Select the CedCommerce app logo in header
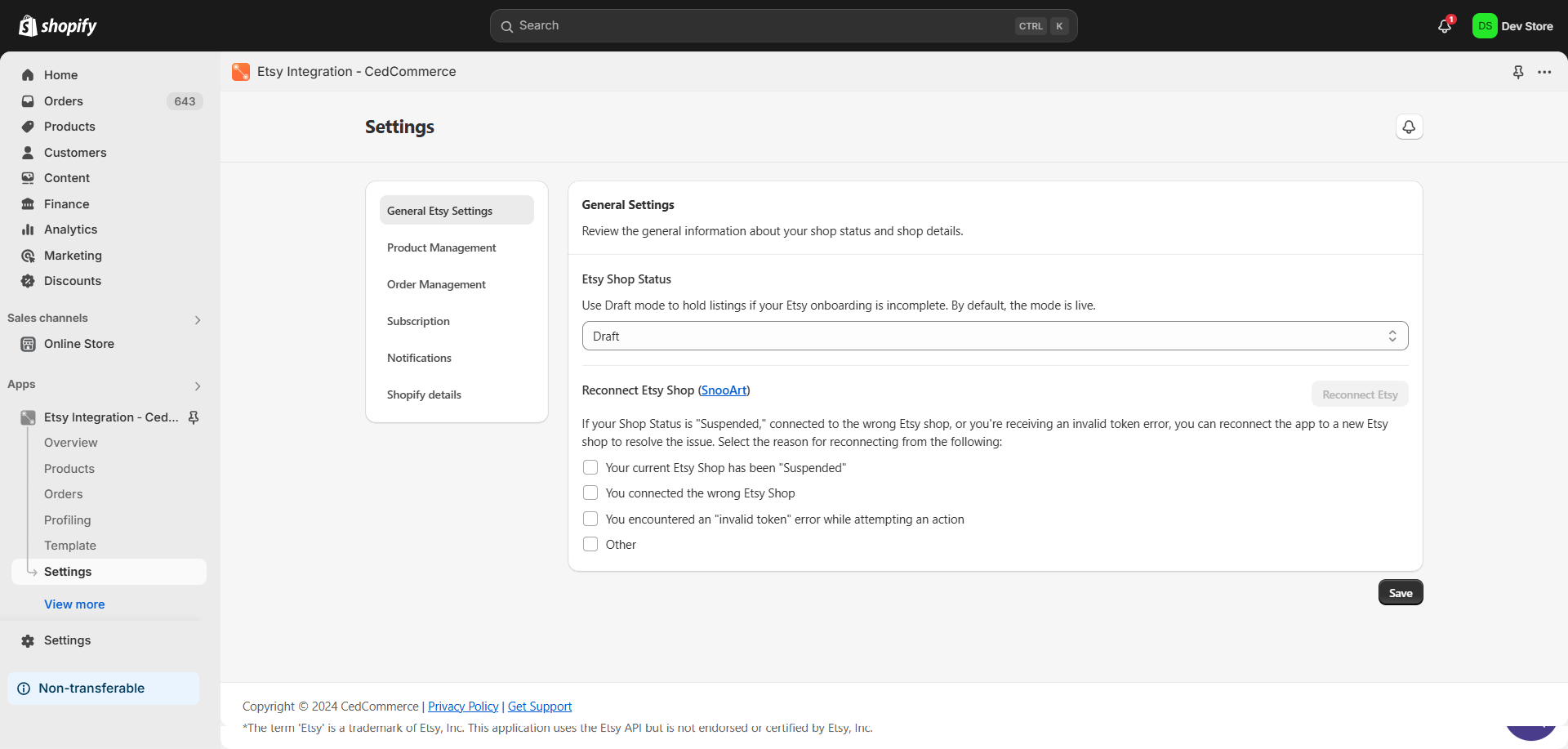This screenshot has width=1568, height=749. (241, 72)
